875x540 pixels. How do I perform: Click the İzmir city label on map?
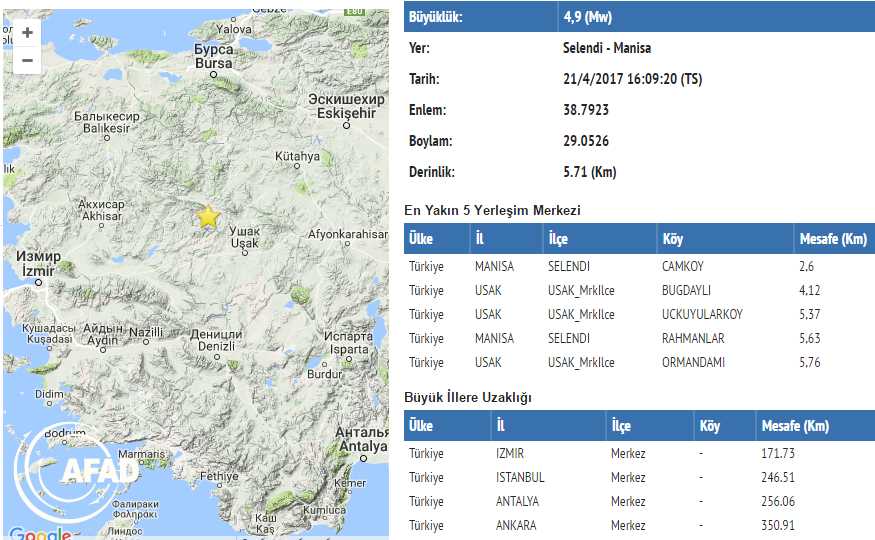pos(38,270)
